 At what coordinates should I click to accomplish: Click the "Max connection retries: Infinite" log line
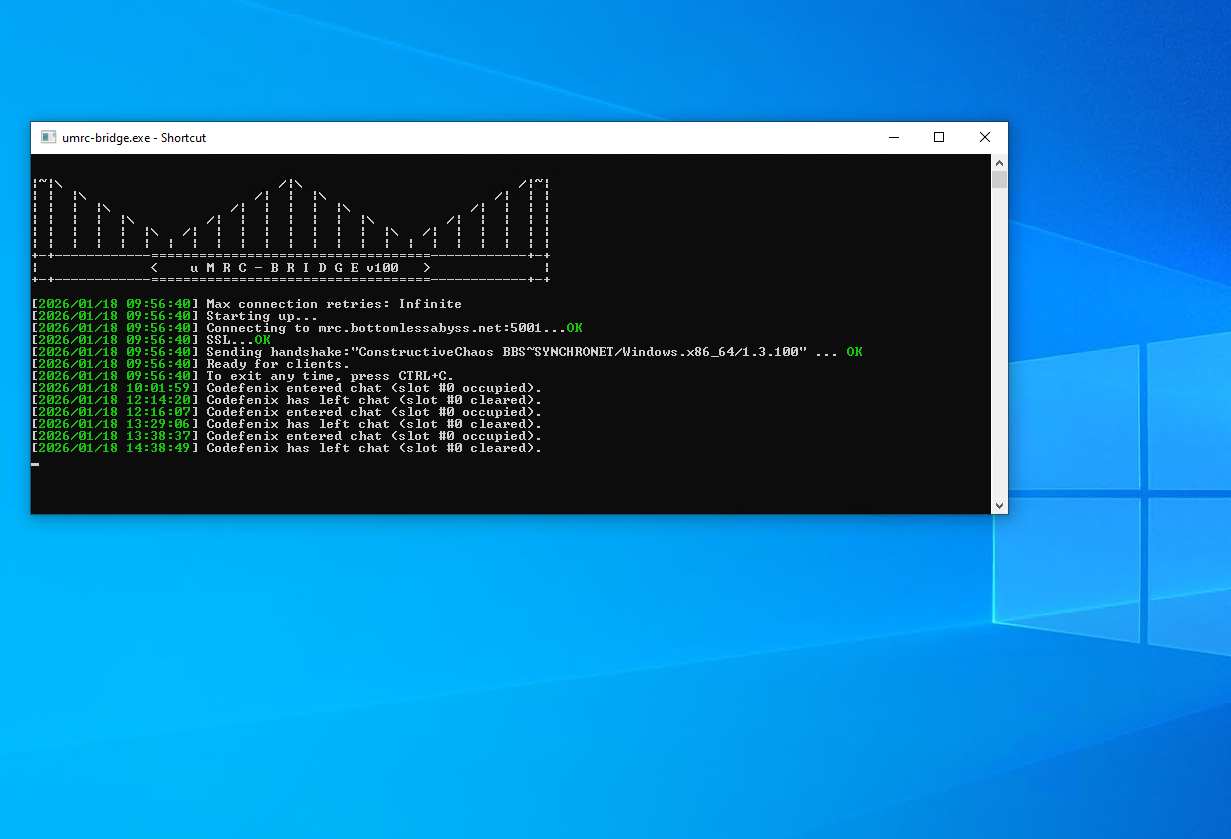tap(334, 304)
